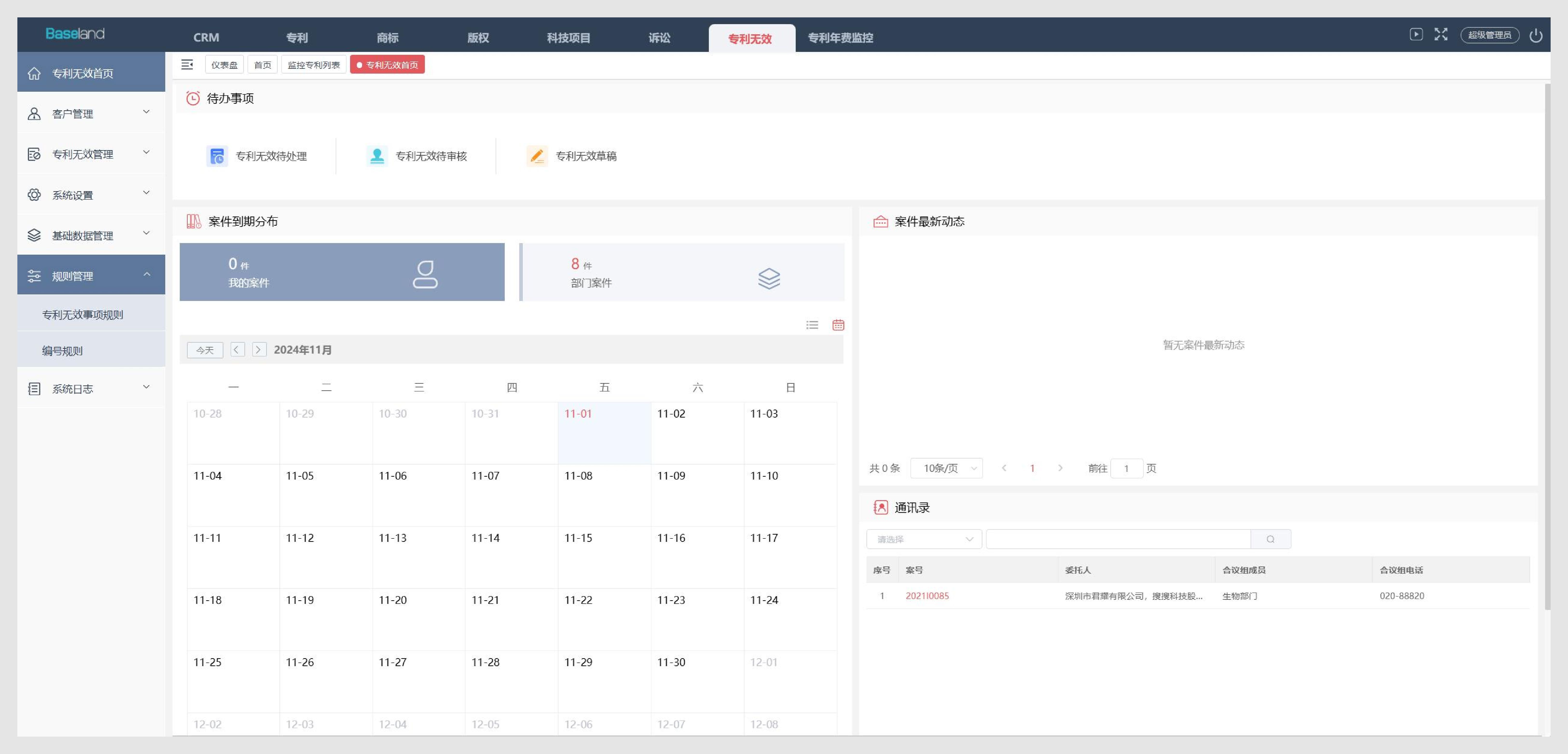The width and height of the screenshot is (1568, 754).
Task: Click the 今天 button
Action: tap(205, 350)
